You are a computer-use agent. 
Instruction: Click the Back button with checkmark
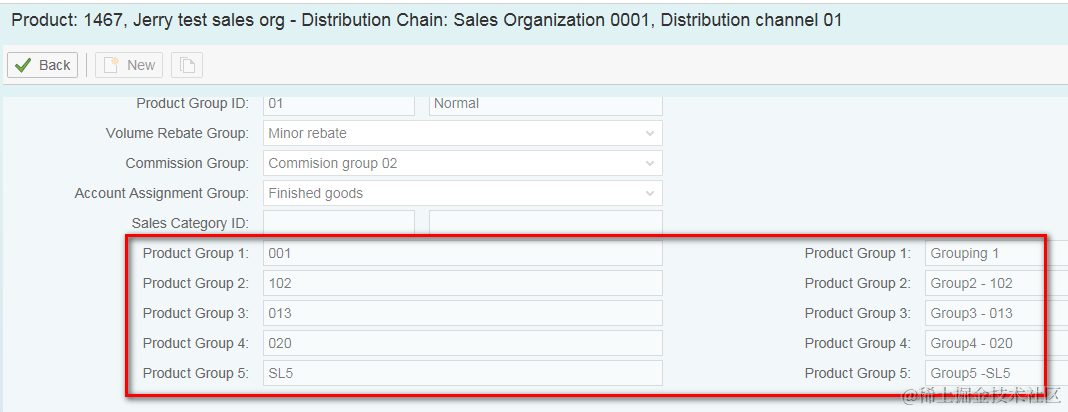pyautogui.click(x=42, y=65)
